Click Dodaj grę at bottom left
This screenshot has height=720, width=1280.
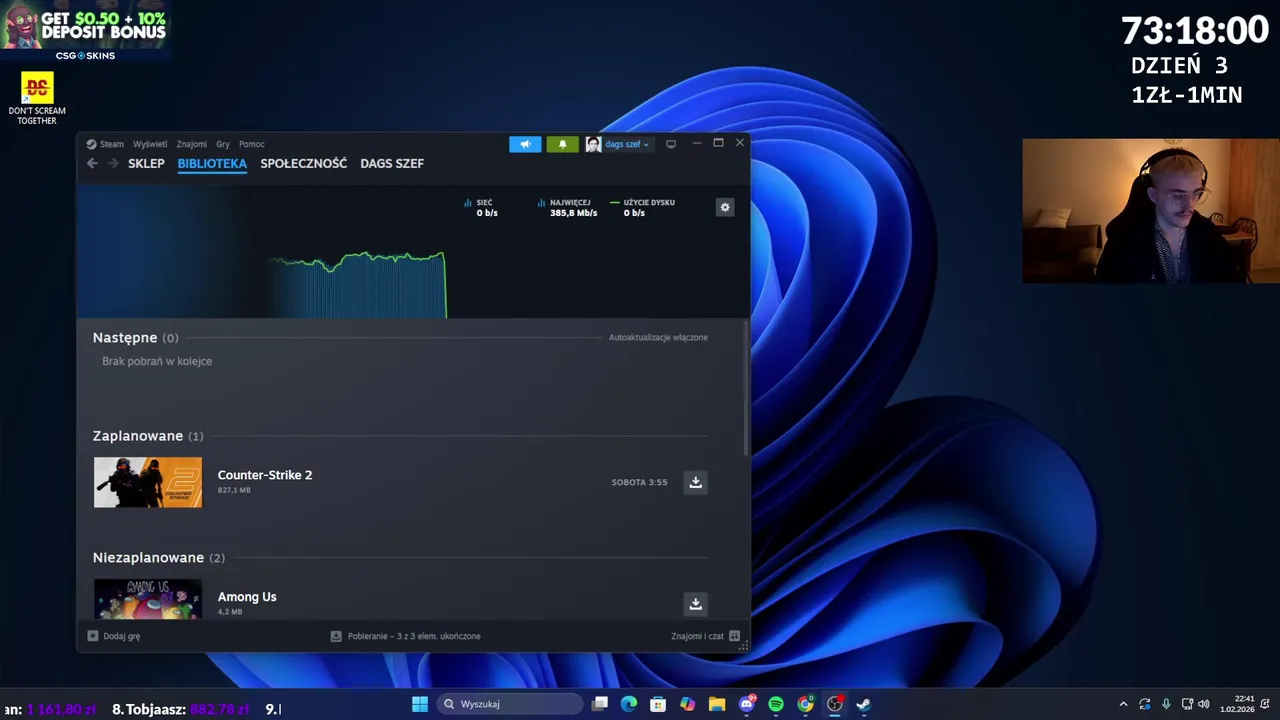[x=114, y=636]
